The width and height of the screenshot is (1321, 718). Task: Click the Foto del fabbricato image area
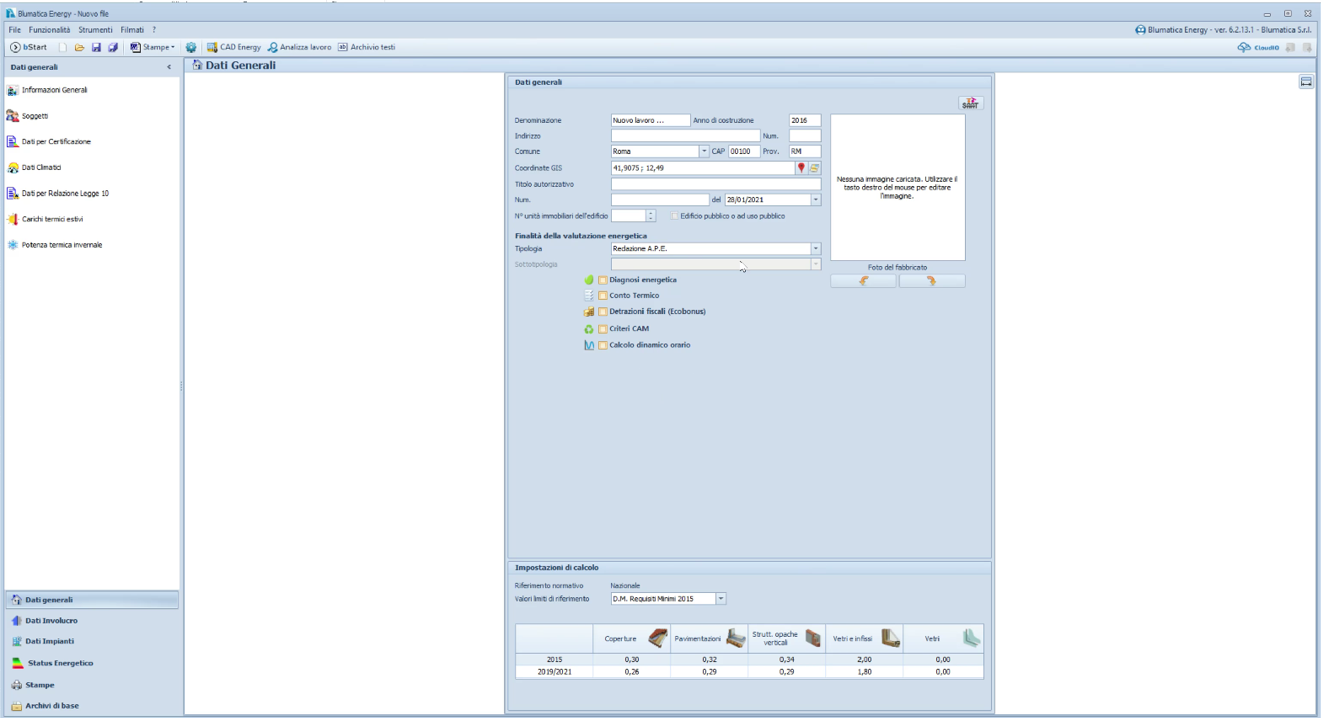point(898,187)
